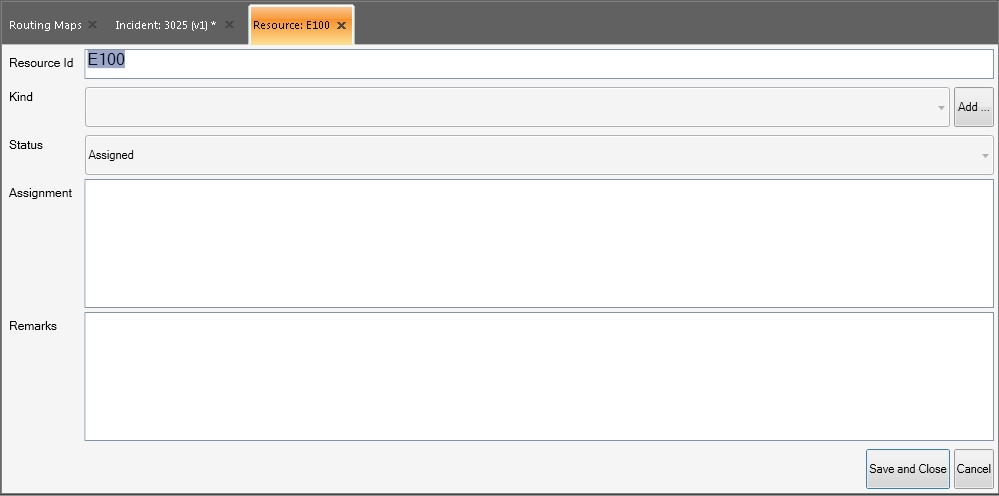Close the Incident: 3025 (v1) tab
Screen dimensions: 999x496
coord(230,25)
